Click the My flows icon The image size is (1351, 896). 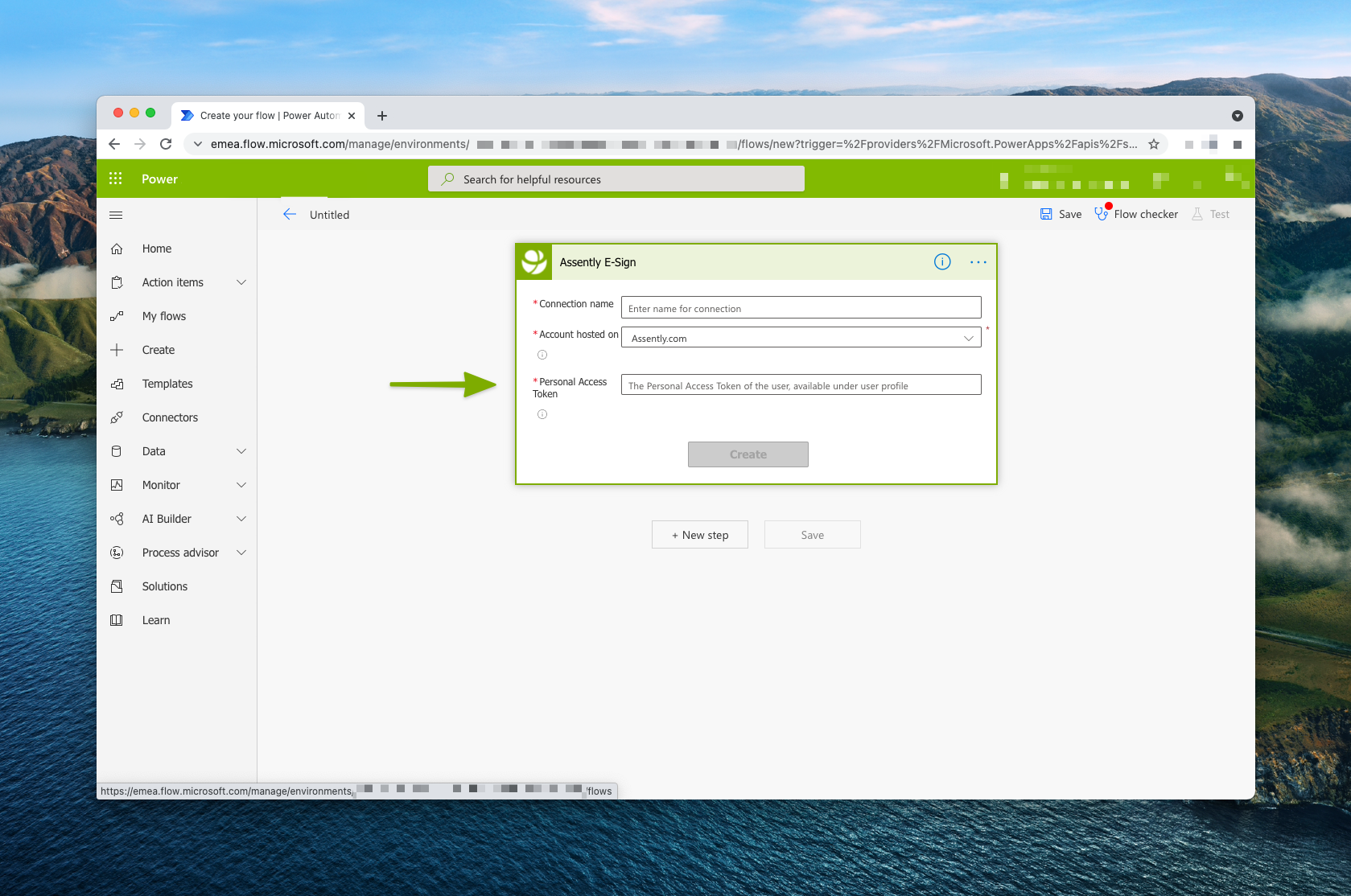pyautogui.click(x=117, y=316)
